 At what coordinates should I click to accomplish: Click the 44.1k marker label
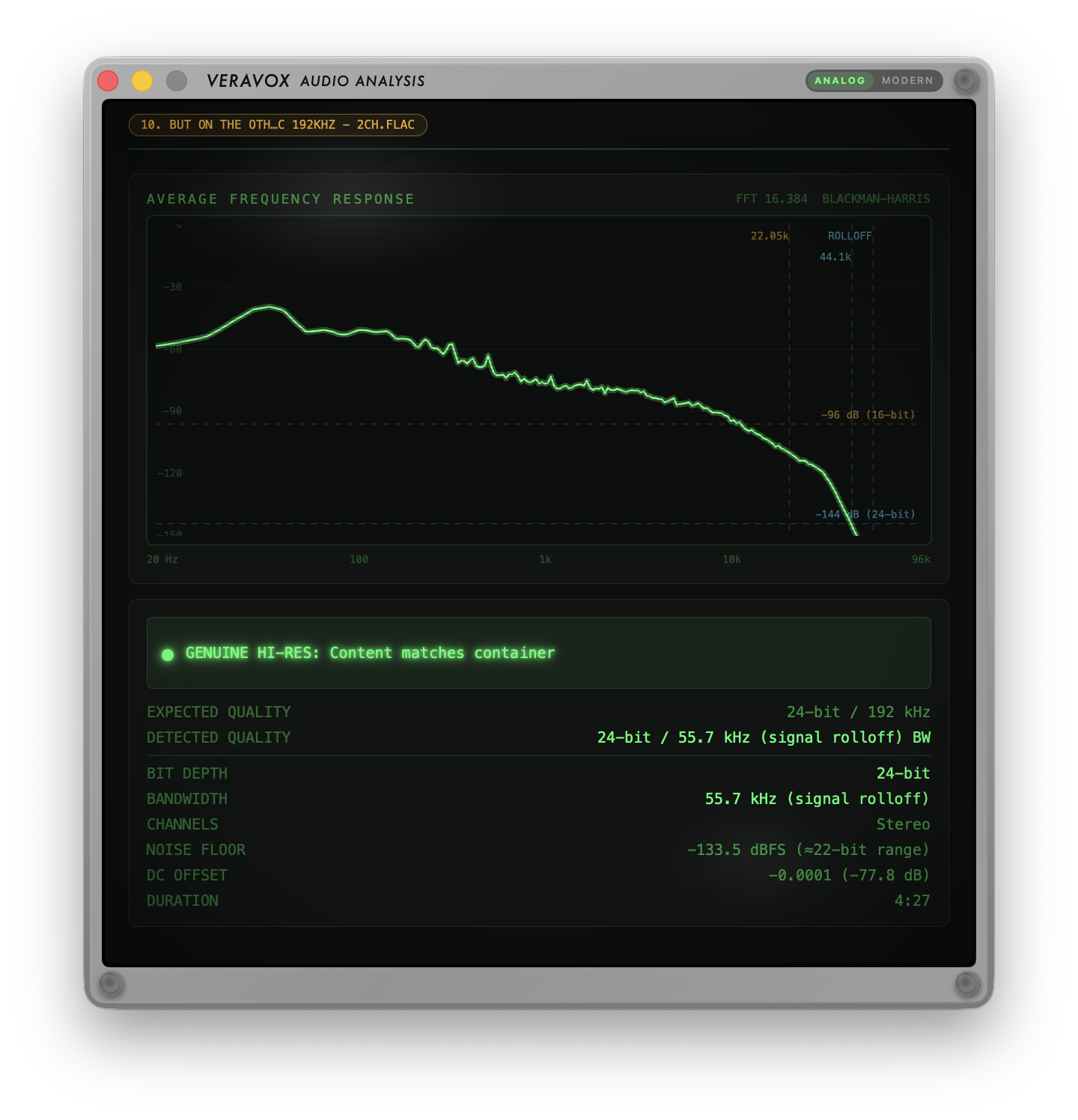pos(835,257)
